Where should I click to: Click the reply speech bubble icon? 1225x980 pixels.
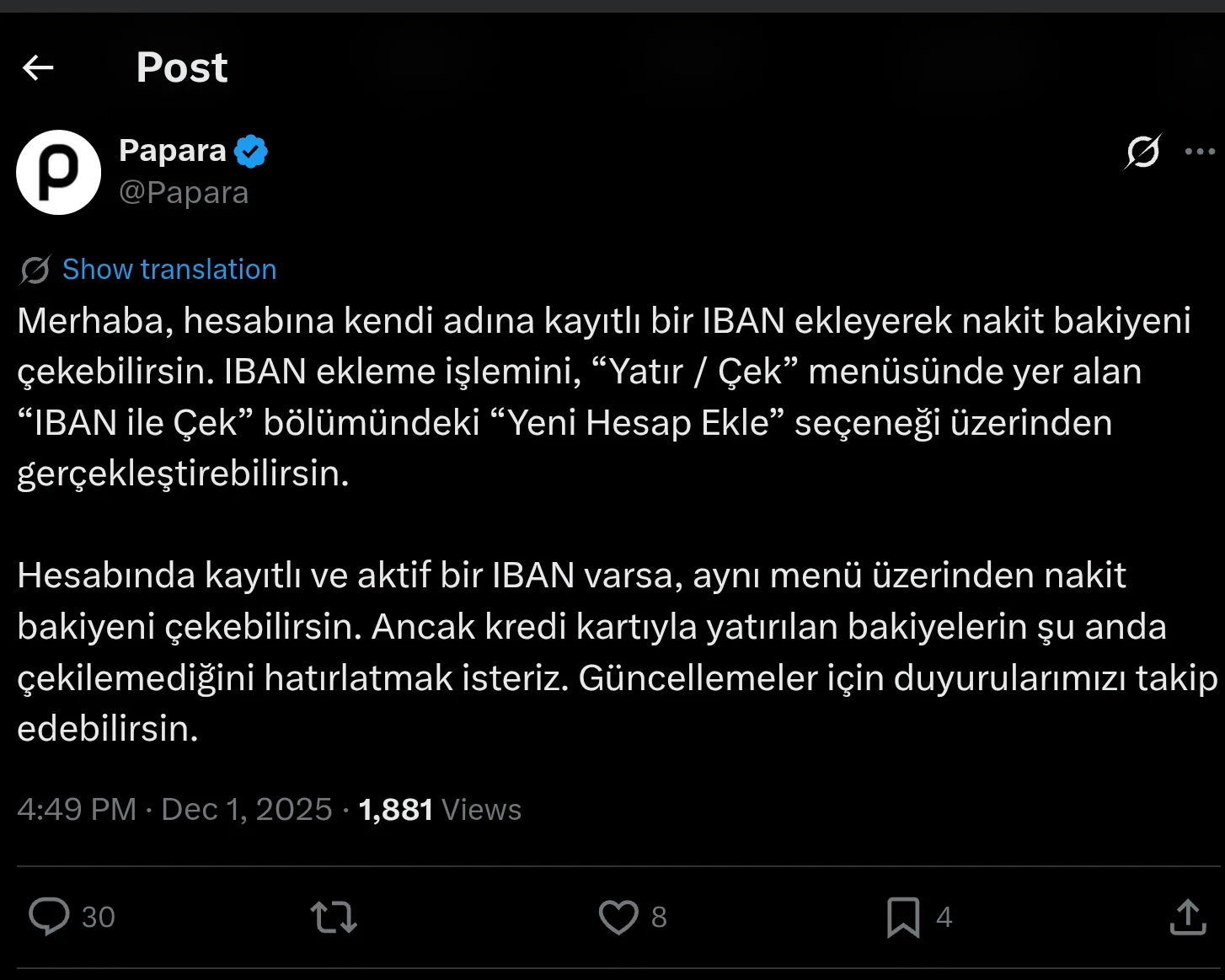pos(49,917)
